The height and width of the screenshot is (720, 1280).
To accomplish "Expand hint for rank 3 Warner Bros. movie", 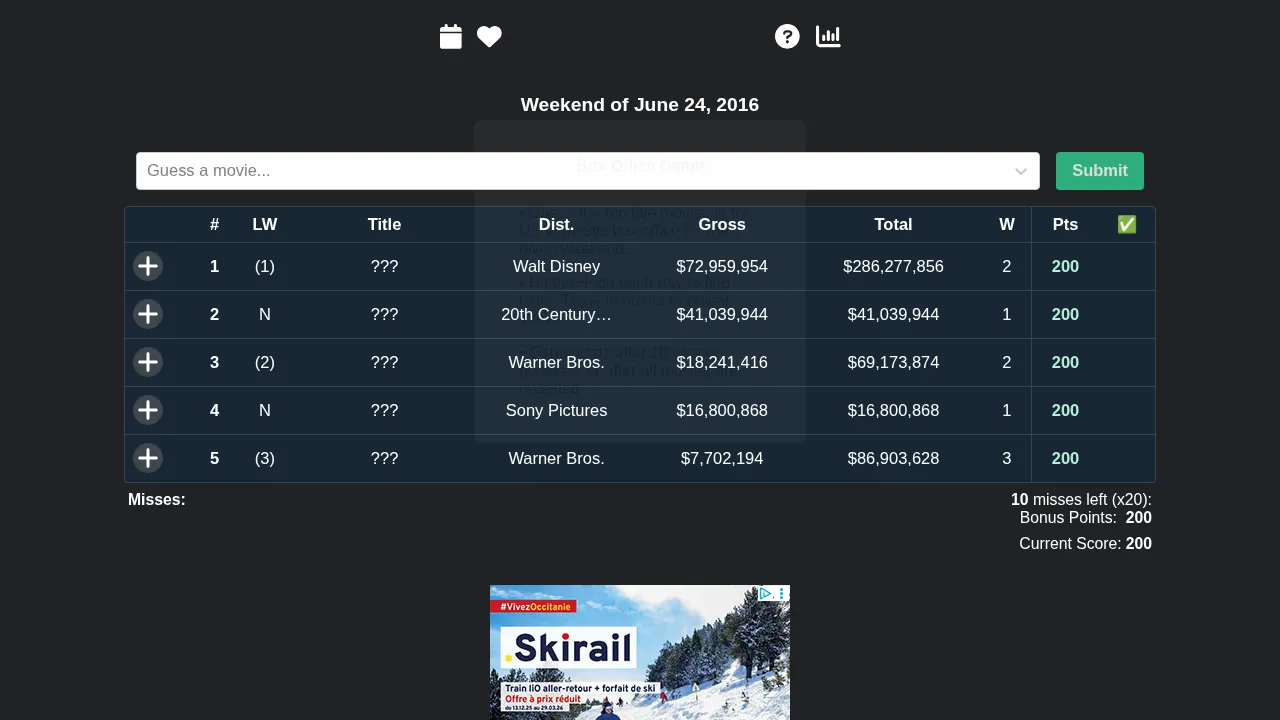I will (x=148, y=362).
